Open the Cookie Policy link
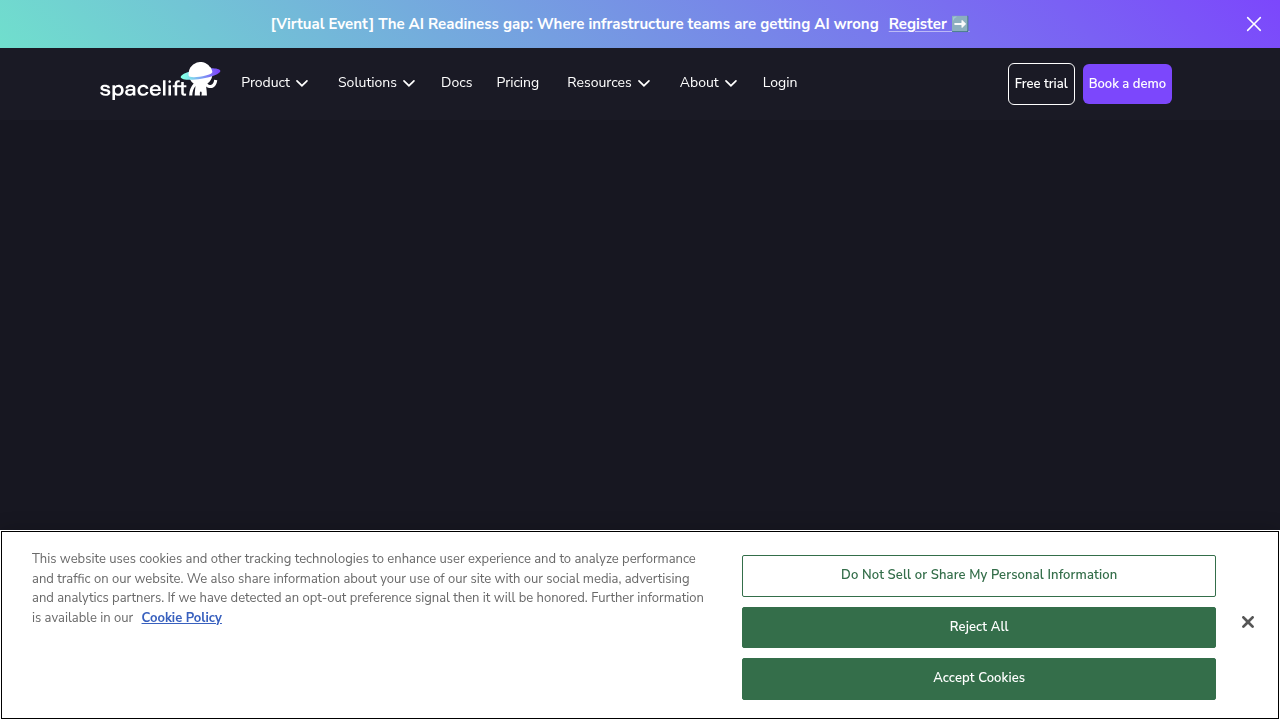Screen dimensions: 1280x720 (x=182, y=618)
